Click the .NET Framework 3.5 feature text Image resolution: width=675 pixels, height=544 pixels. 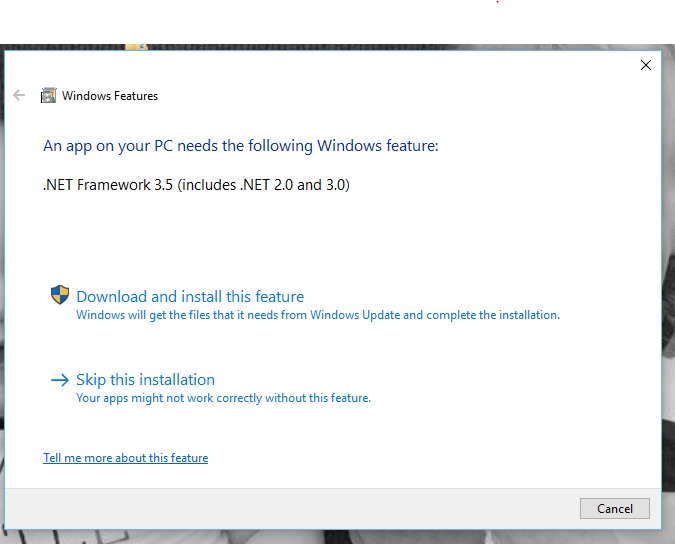[196, 185]
